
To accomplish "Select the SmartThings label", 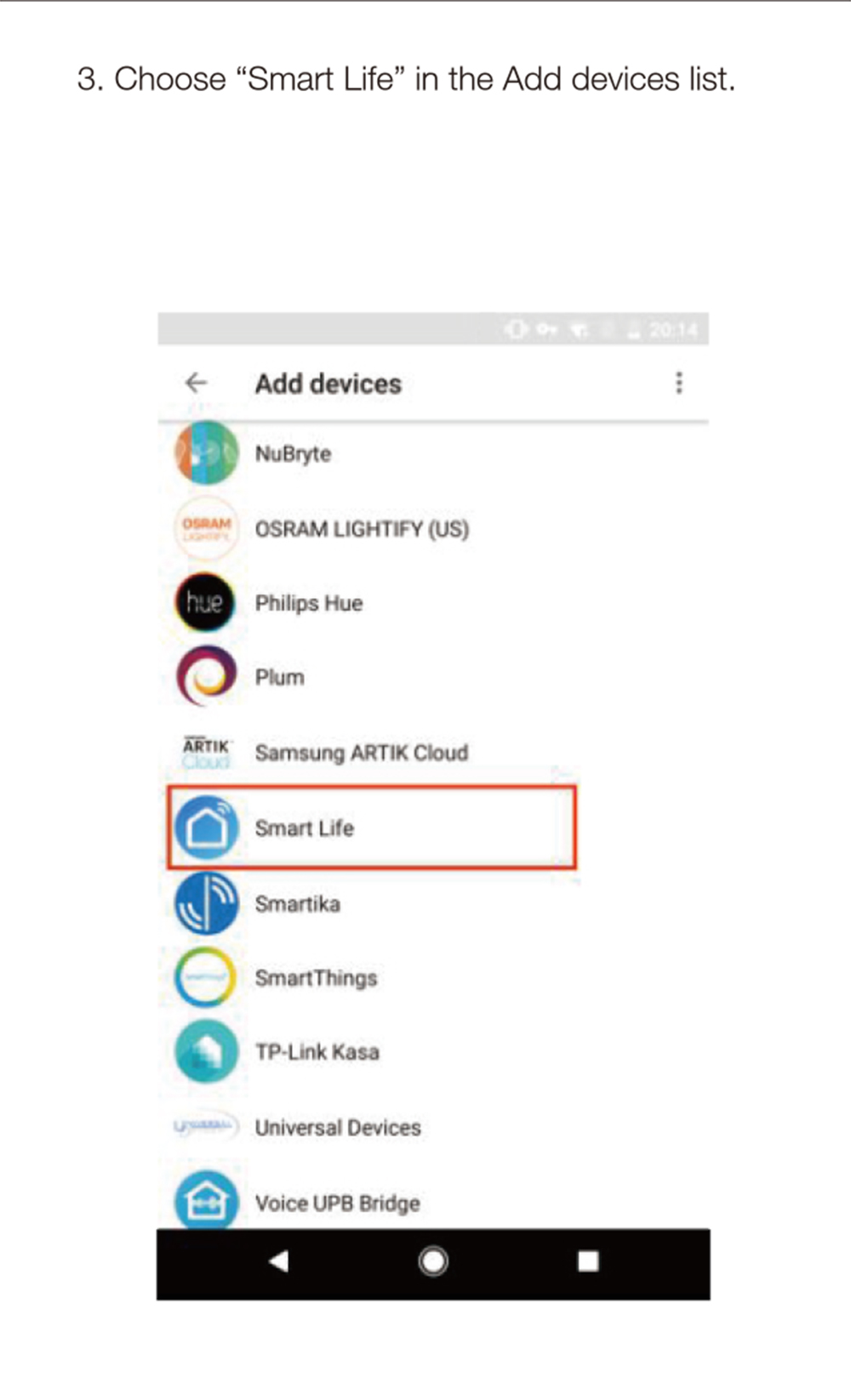I will coord(316,978).
